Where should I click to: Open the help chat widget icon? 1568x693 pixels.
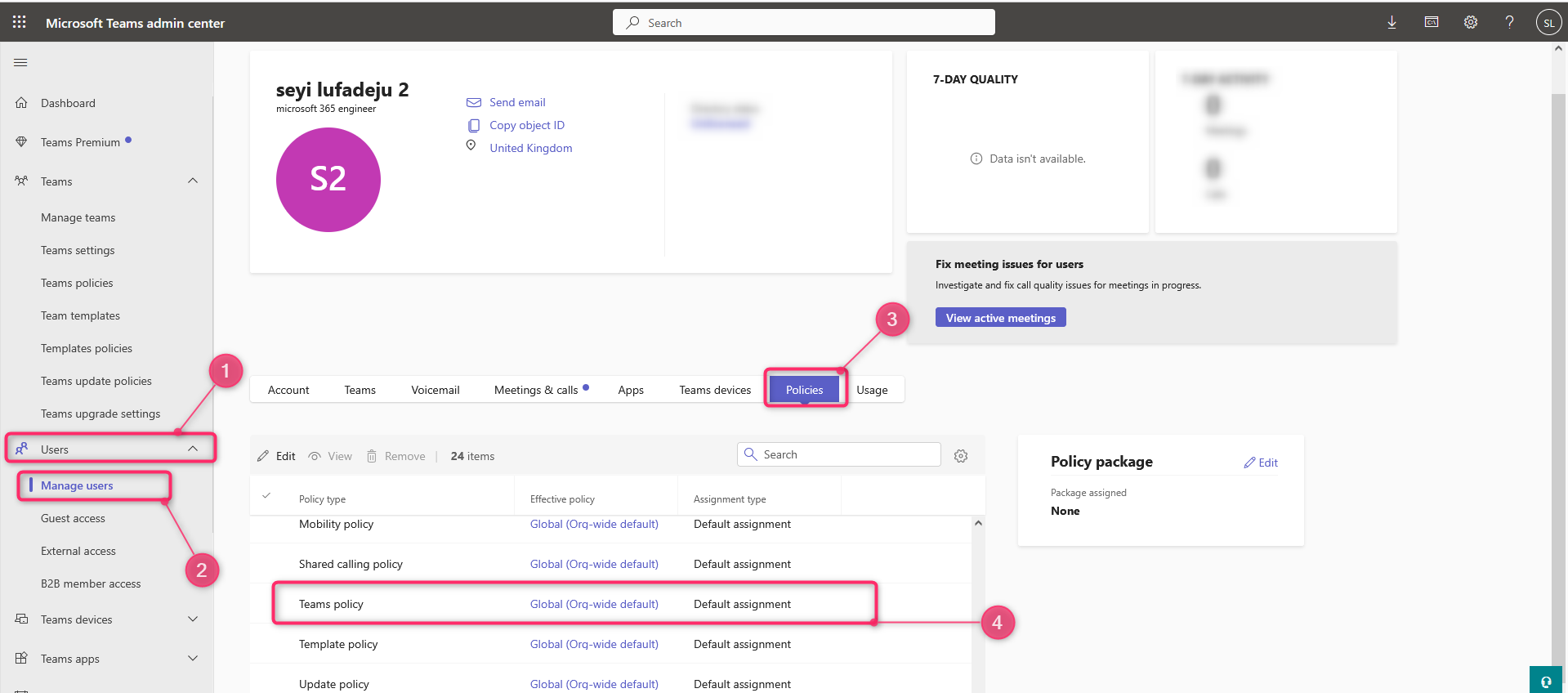click(1546, 681)
